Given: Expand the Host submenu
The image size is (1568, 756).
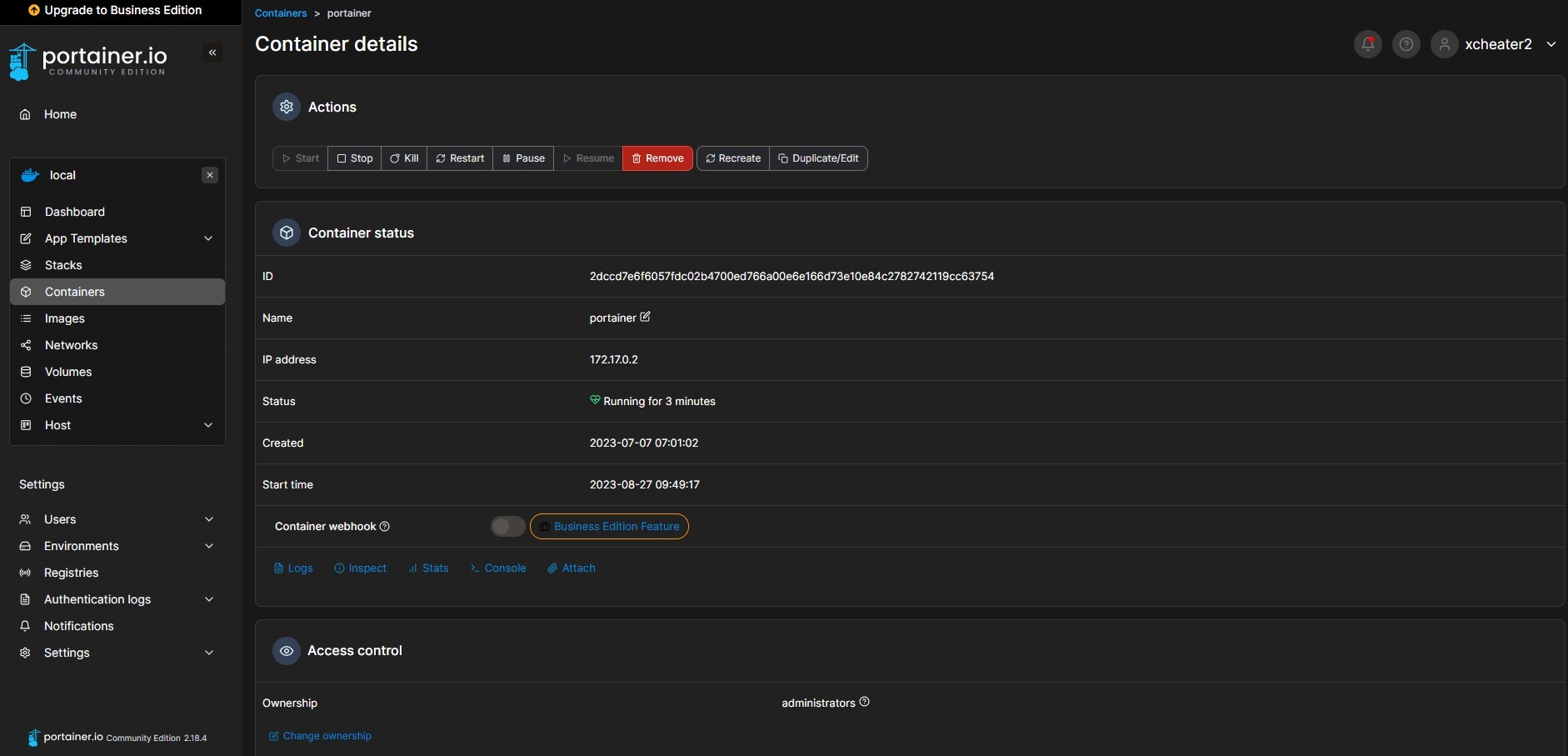Looking at the screenshot, I should 208,425.
